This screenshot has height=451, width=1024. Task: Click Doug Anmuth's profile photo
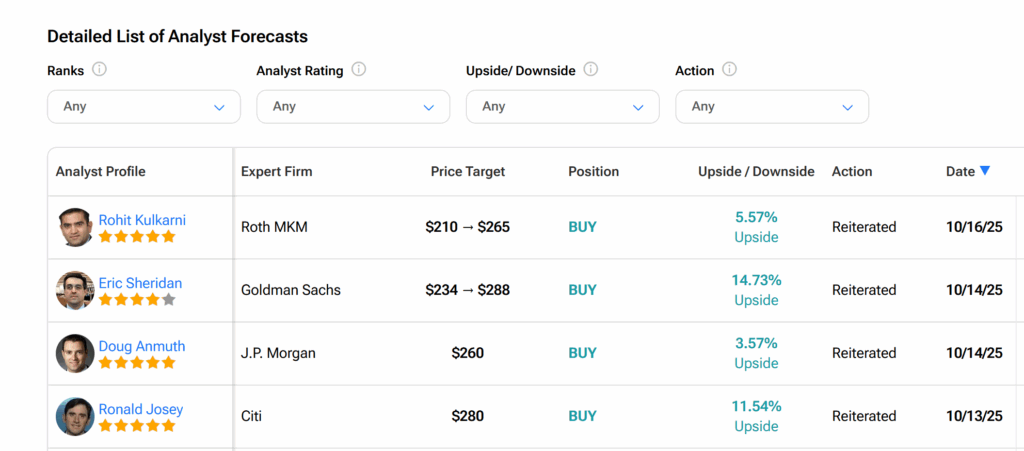[x=75, y=353]
